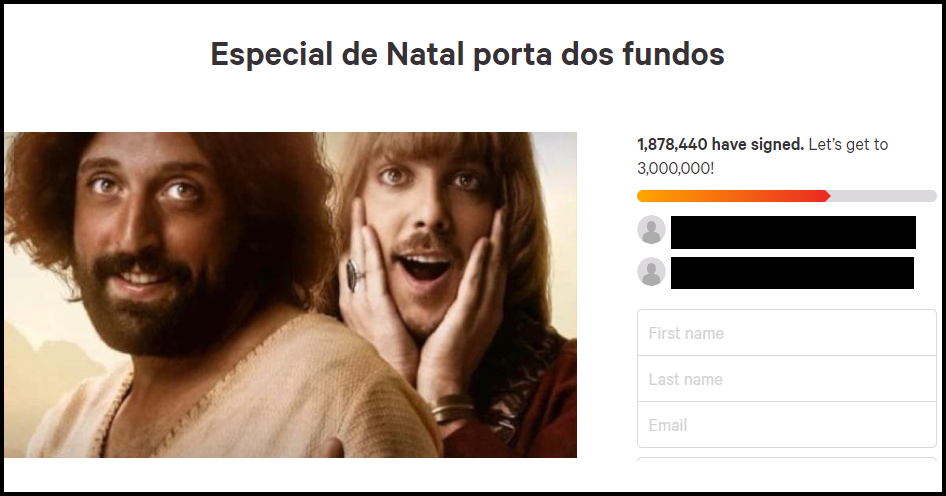Click the bracelet on the wrist in photo
This screenshot has width=946, height=496.
pos(452,409)
